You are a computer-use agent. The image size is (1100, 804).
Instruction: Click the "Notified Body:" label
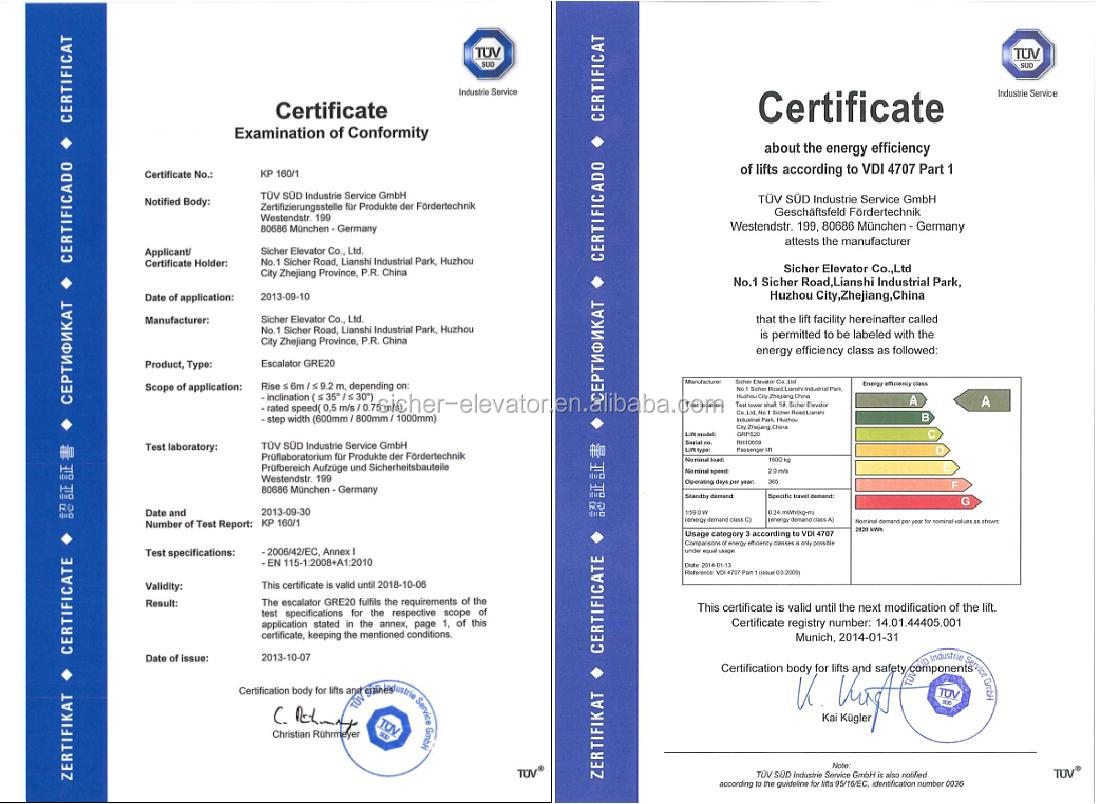[177, 202]
